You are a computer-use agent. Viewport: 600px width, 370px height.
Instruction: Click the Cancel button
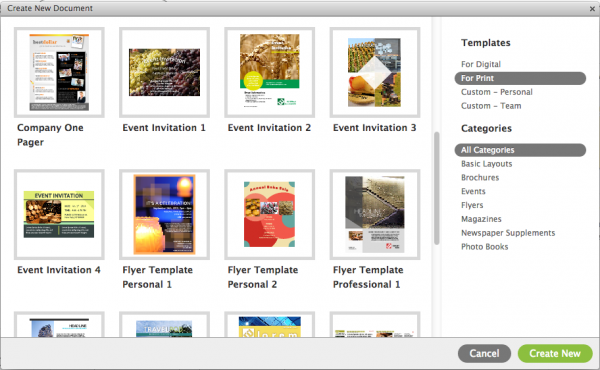pyautogui.click(x=484, y=353)
